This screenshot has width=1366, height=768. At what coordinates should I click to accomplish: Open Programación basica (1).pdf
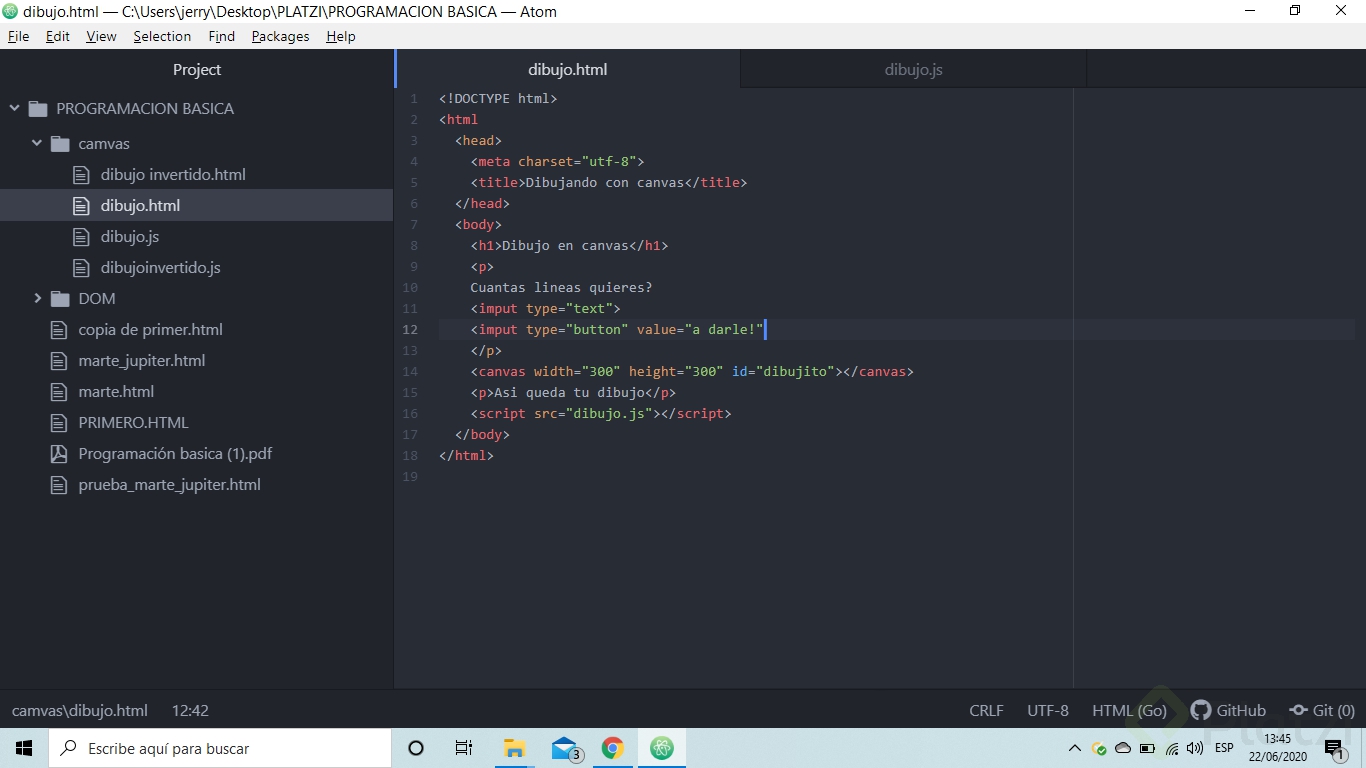click(175, 453)
